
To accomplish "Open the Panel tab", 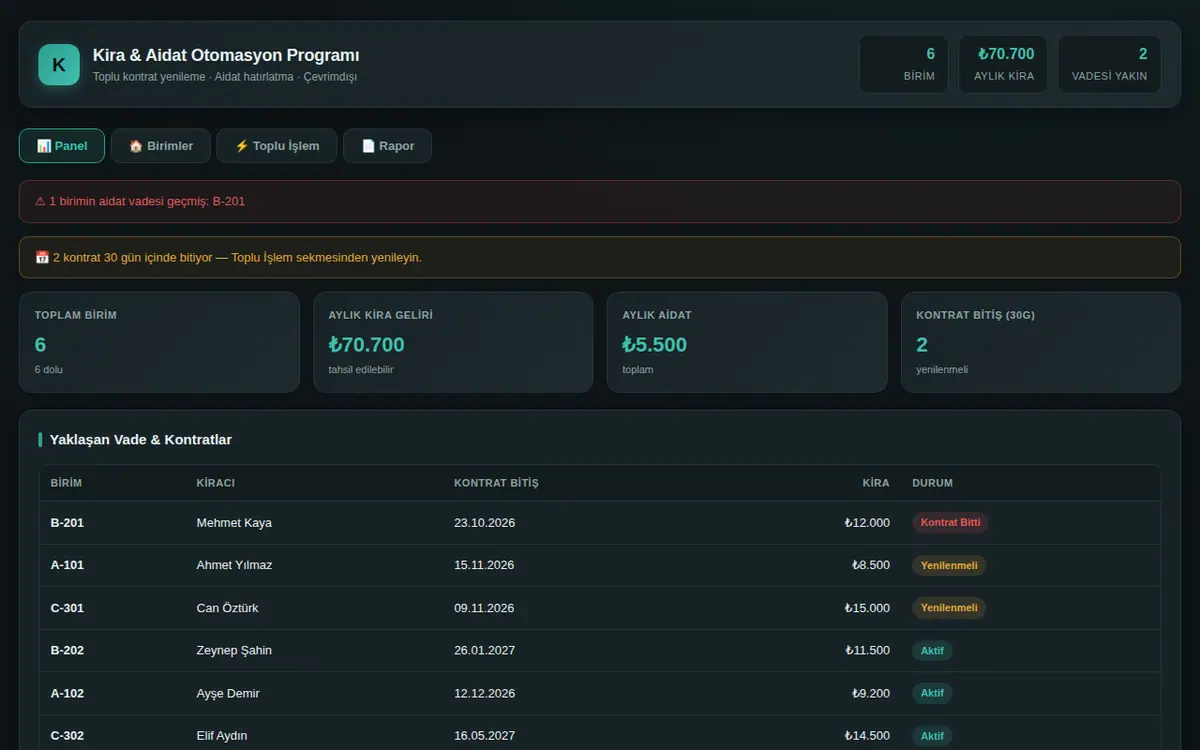I will coord(62,146).
